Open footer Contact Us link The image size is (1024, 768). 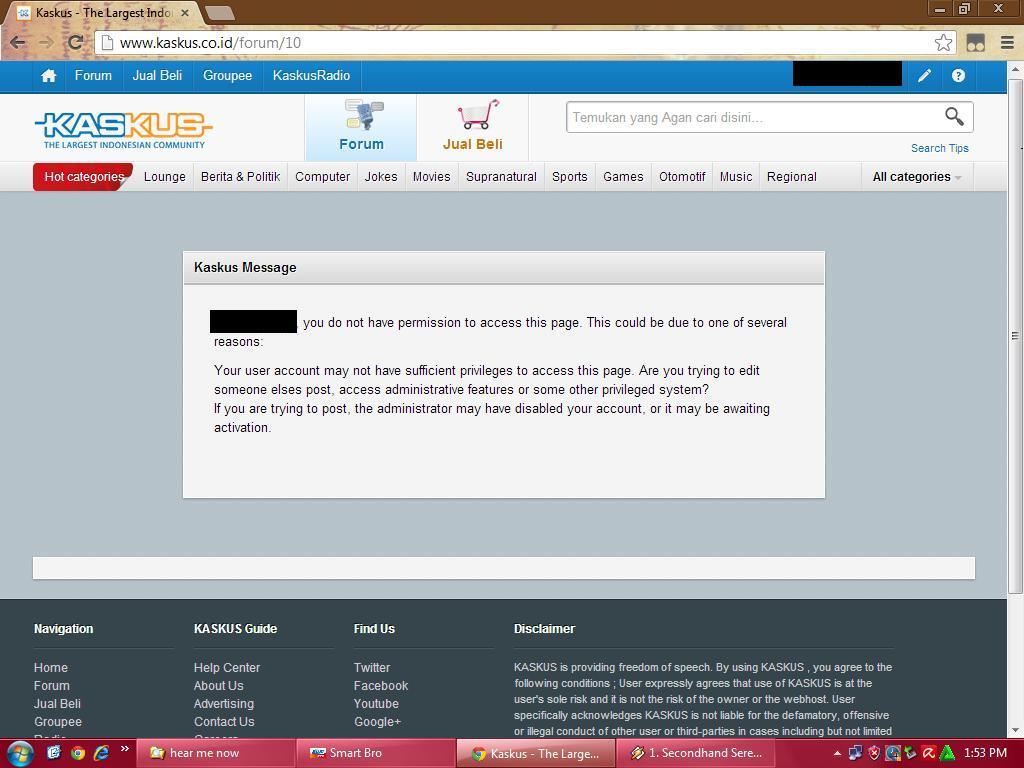224,722
